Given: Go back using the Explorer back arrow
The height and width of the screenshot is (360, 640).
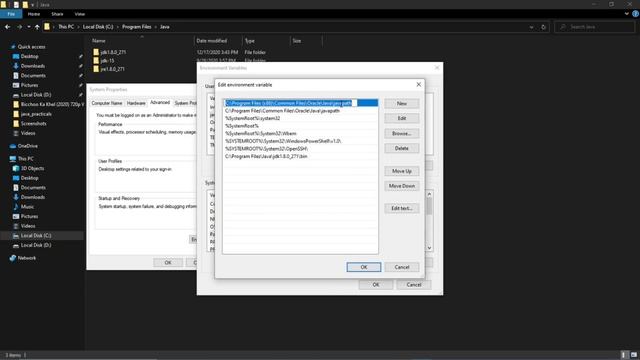Looking at the screenshot, I should tap(8, 27).
